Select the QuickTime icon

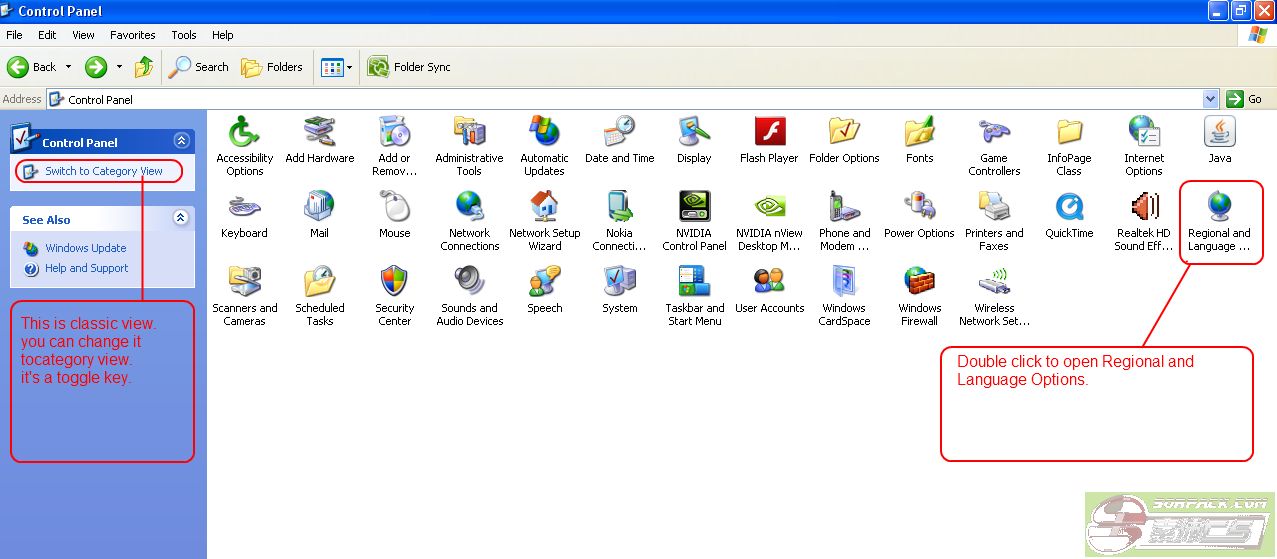coord(1069,208)
